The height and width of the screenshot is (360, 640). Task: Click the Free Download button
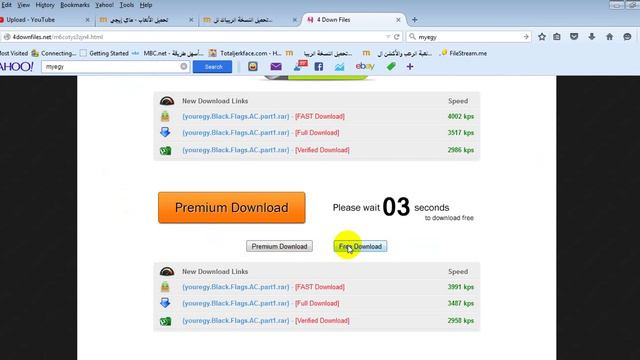[360, 246]
